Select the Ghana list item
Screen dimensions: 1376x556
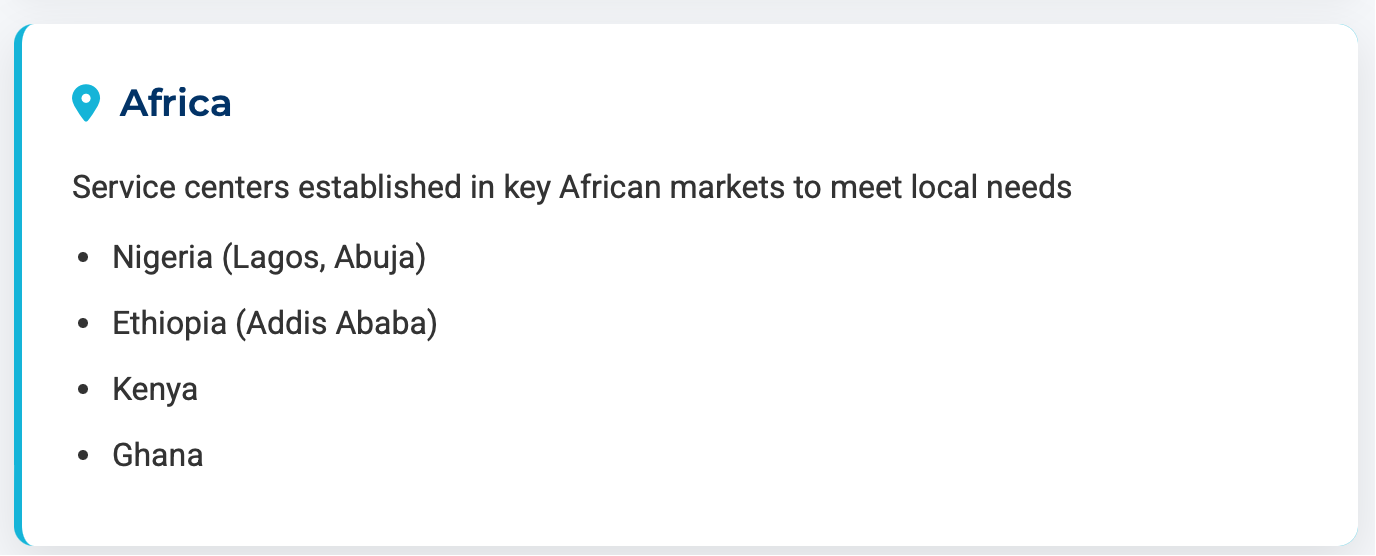click(158, 455)
